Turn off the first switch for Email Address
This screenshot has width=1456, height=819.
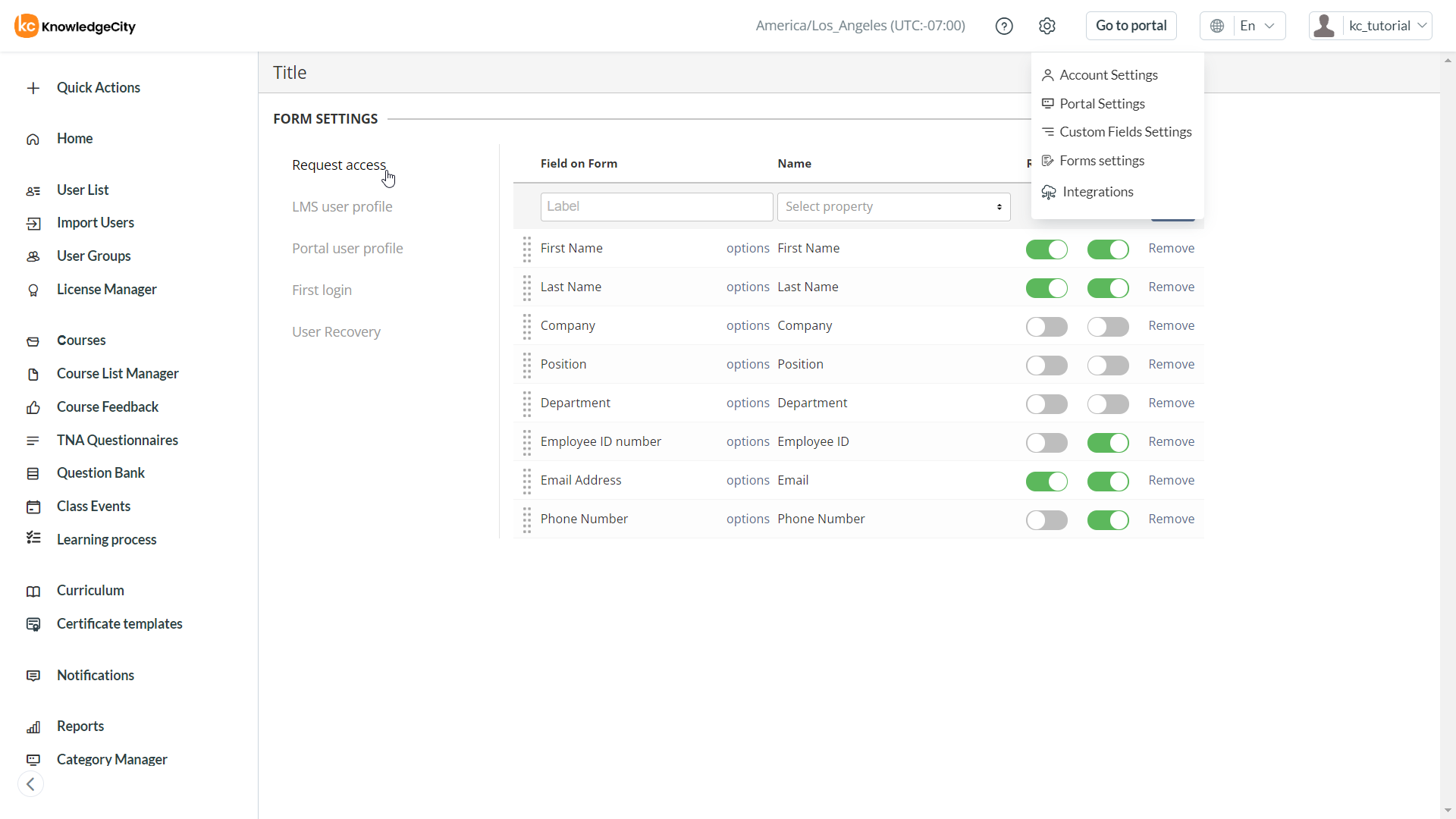[x=1046, y=482]
